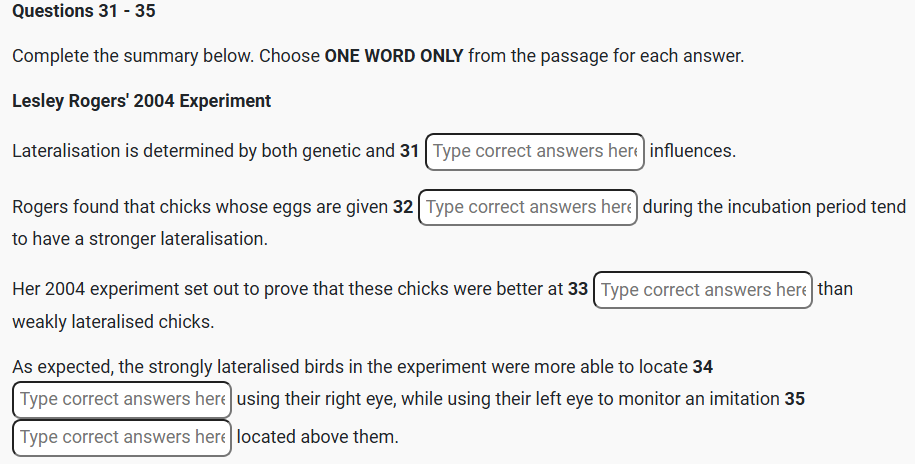Viewport: 915px width, 464px height.
Task: Click the bold number 35 label
Action: pos(794,400)
